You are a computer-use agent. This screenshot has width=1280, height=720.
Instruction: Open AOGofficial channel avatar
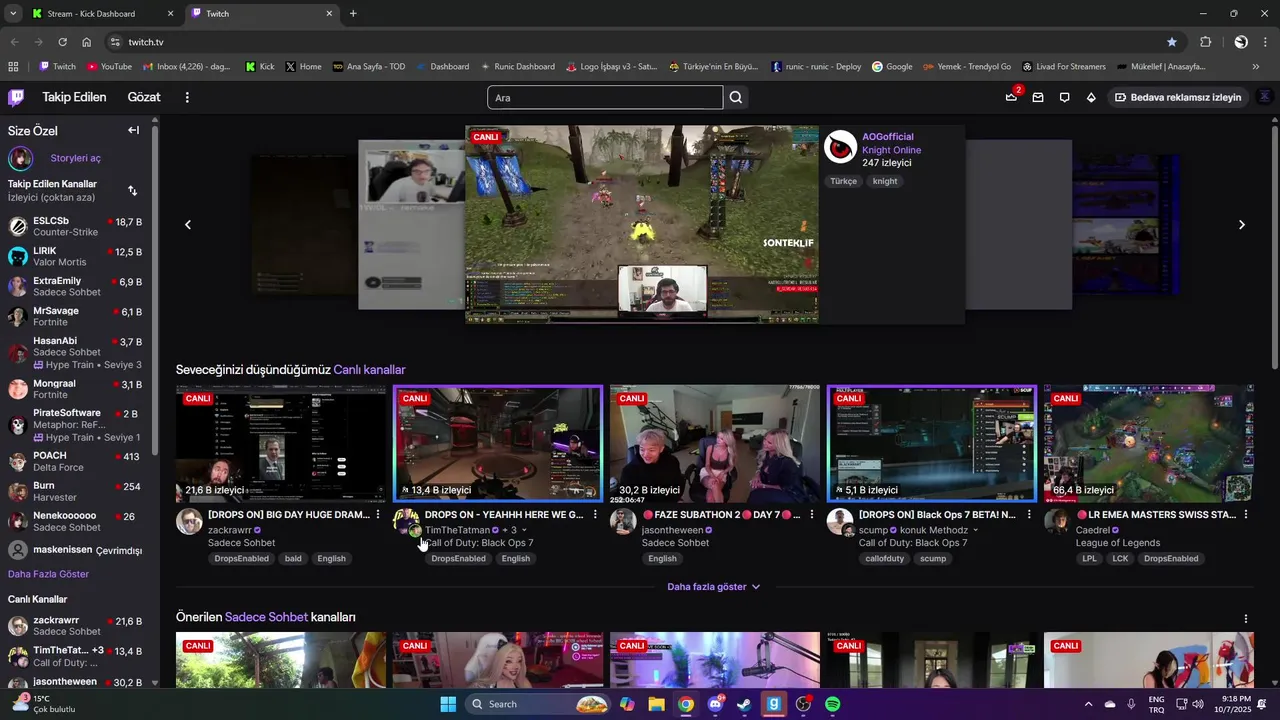840,147
